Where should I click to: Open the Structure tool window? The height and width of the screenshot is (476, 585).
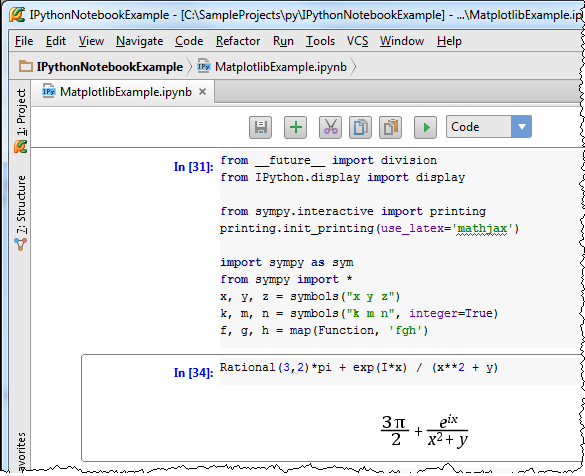point(21,213)
